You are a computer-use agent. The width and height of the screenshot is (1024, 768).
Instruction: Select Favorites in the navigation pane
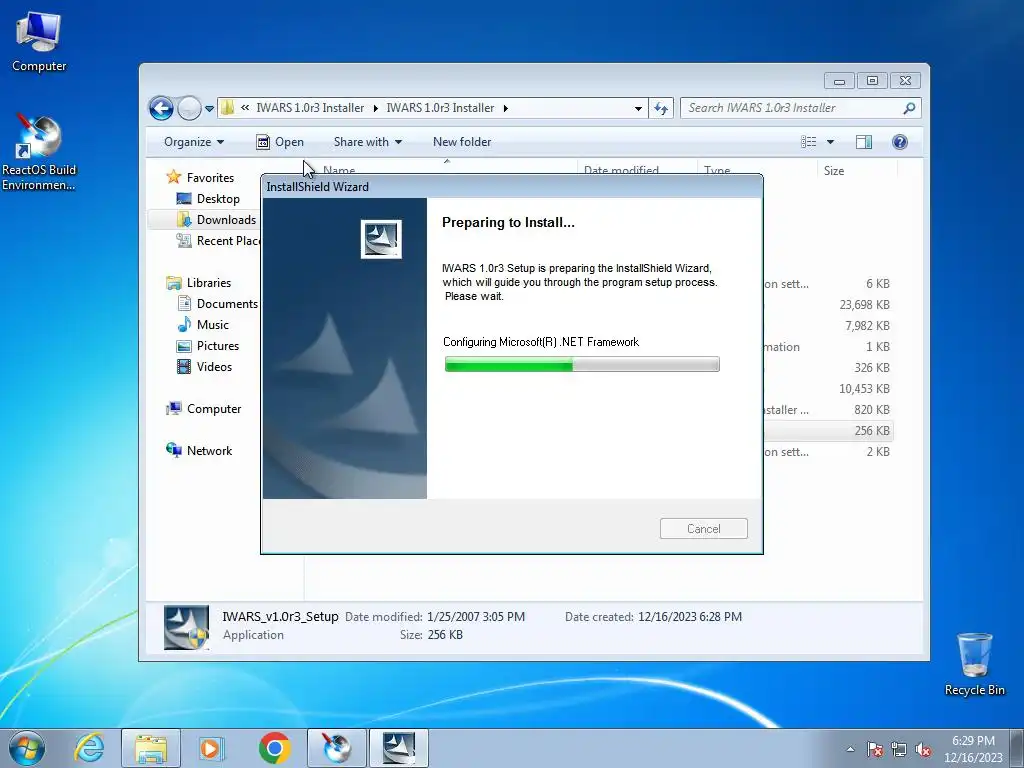tap(201, 178)
